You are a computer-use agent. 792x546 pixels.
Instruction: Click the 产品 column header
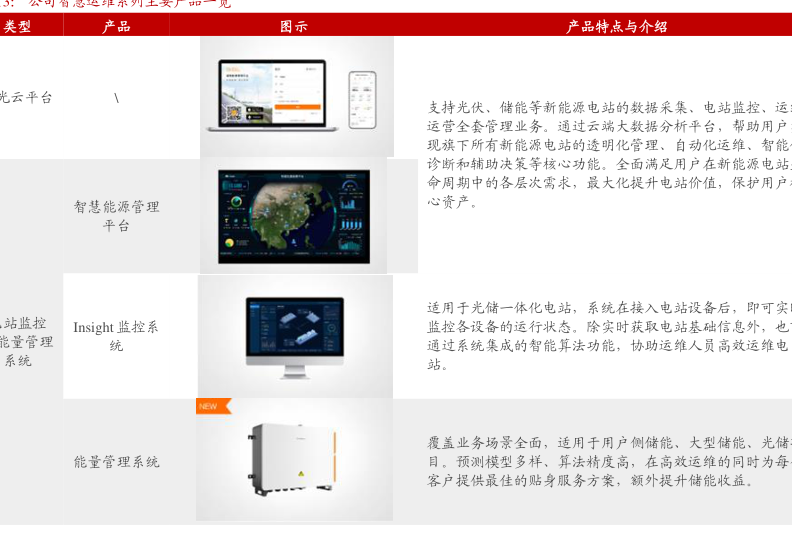[116, 27]
